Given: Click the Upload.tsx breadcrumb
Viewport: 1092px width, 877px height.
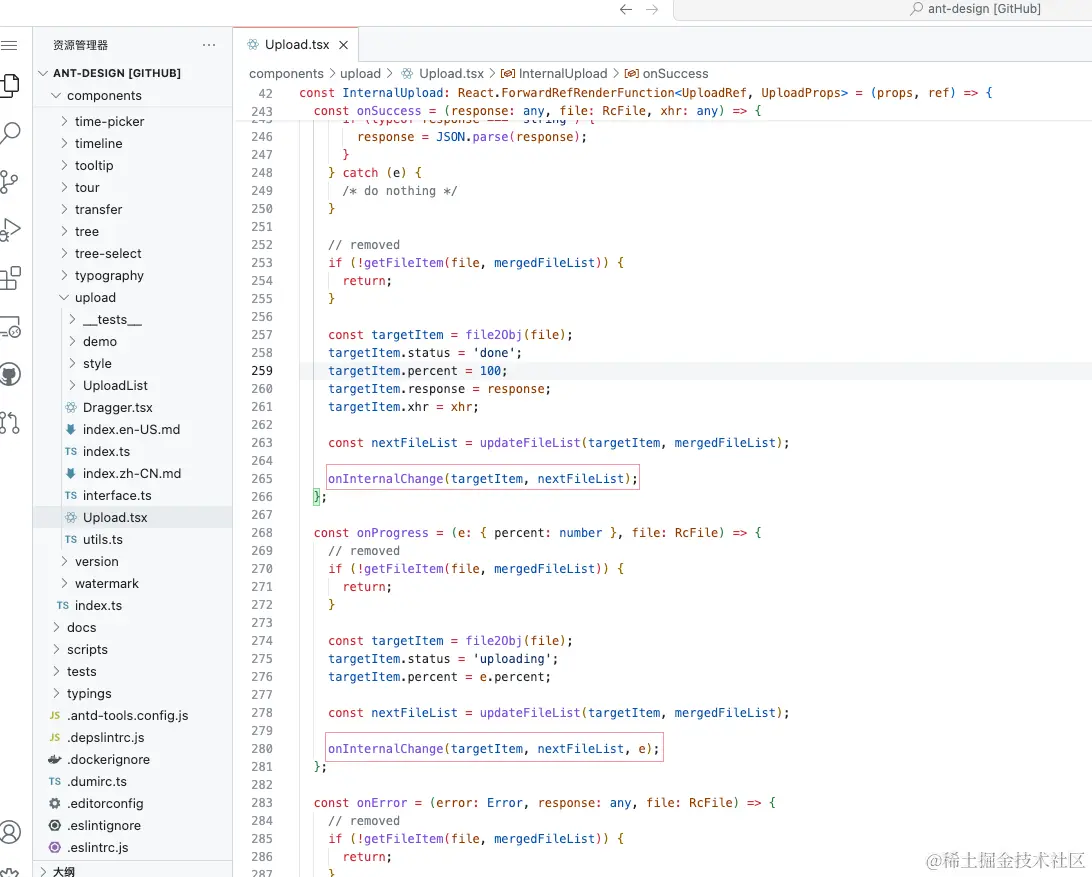Looking at the screenshot, I should pos(443,73).
